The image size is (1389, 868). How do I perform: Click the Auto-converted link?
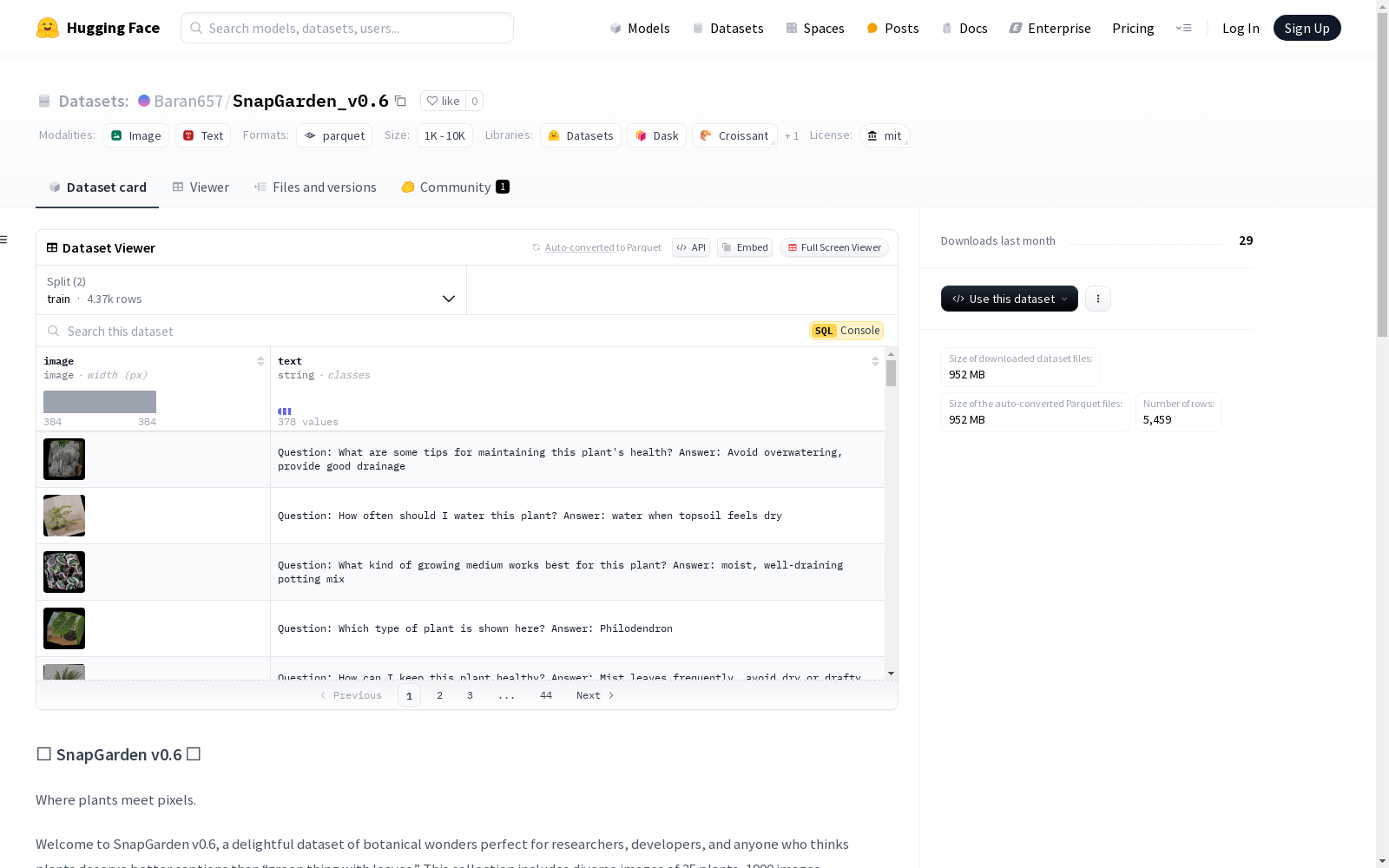579,247
